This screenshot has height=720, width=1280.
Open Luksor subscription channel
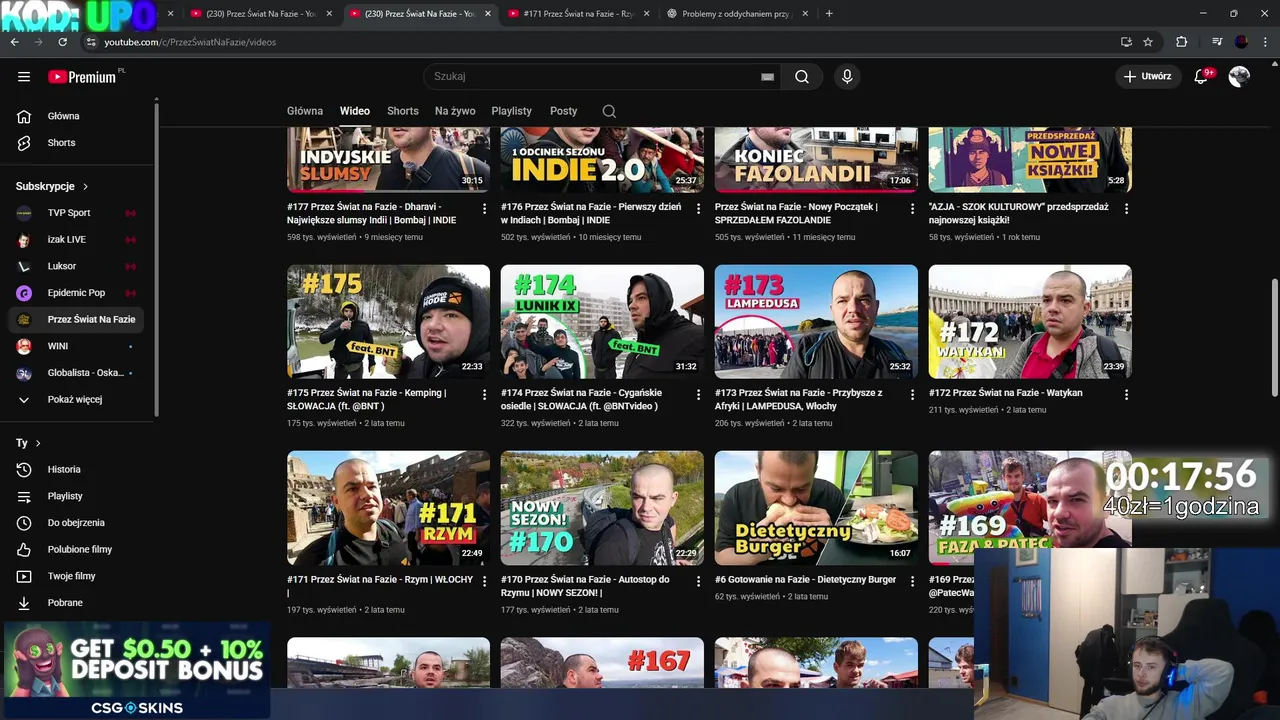click(x=78, y=266)
